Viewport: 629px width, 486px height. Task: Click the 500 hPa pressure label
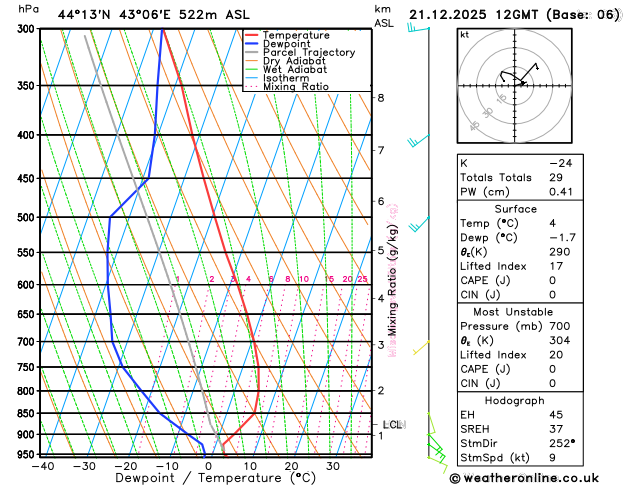point(28,217)
